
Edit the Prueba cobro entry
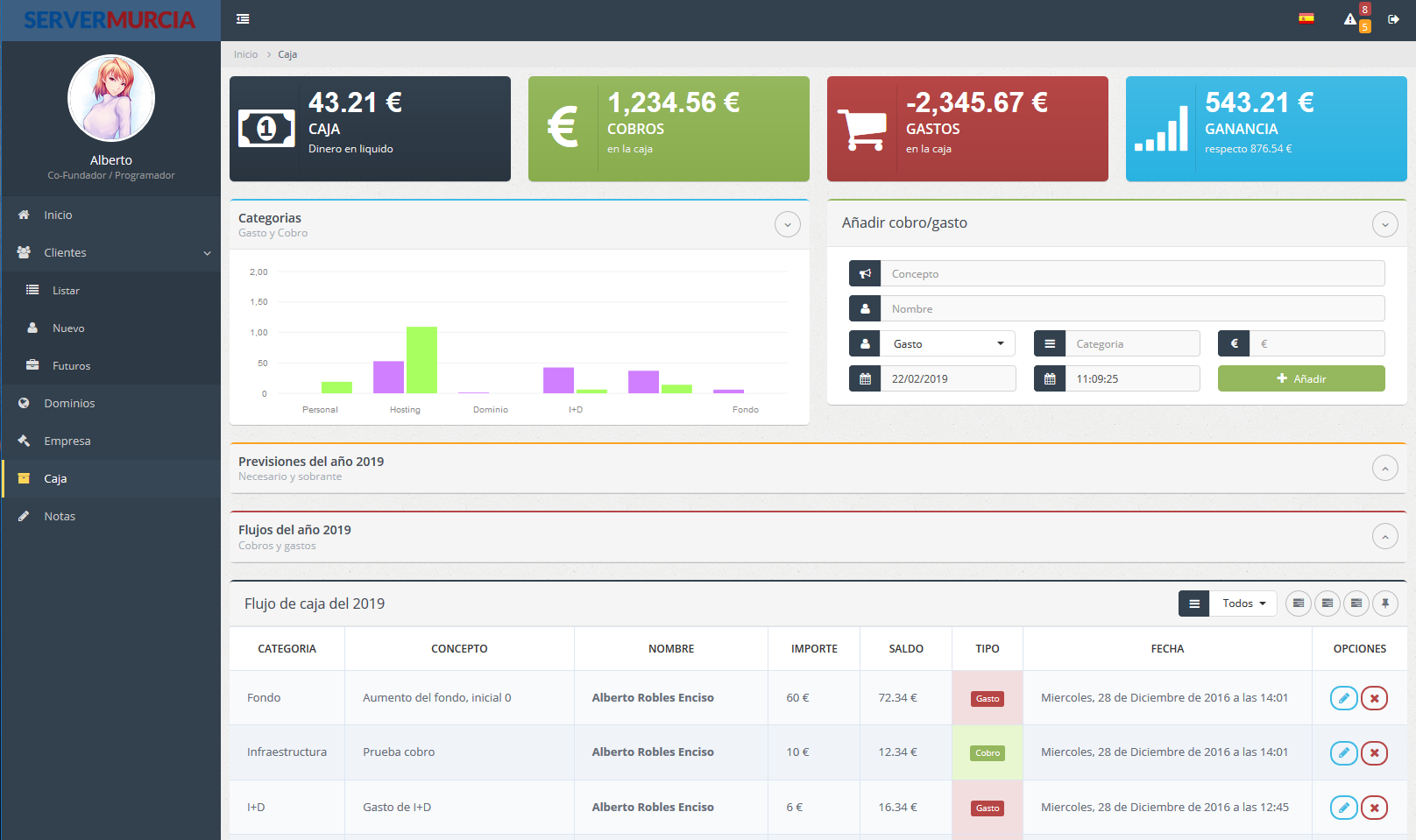[x=1343, y=752]
